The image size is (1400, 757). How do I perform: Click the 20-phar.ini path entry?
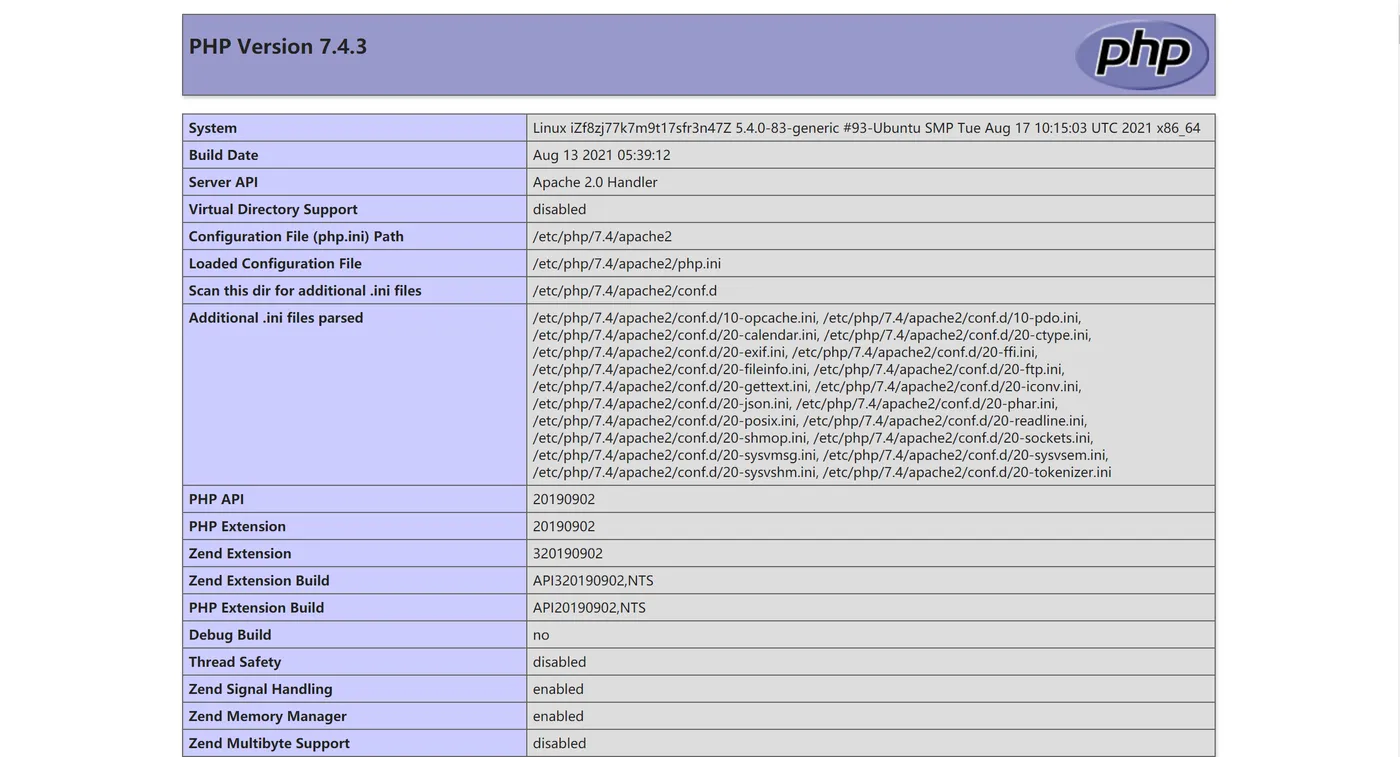[927, 403]
